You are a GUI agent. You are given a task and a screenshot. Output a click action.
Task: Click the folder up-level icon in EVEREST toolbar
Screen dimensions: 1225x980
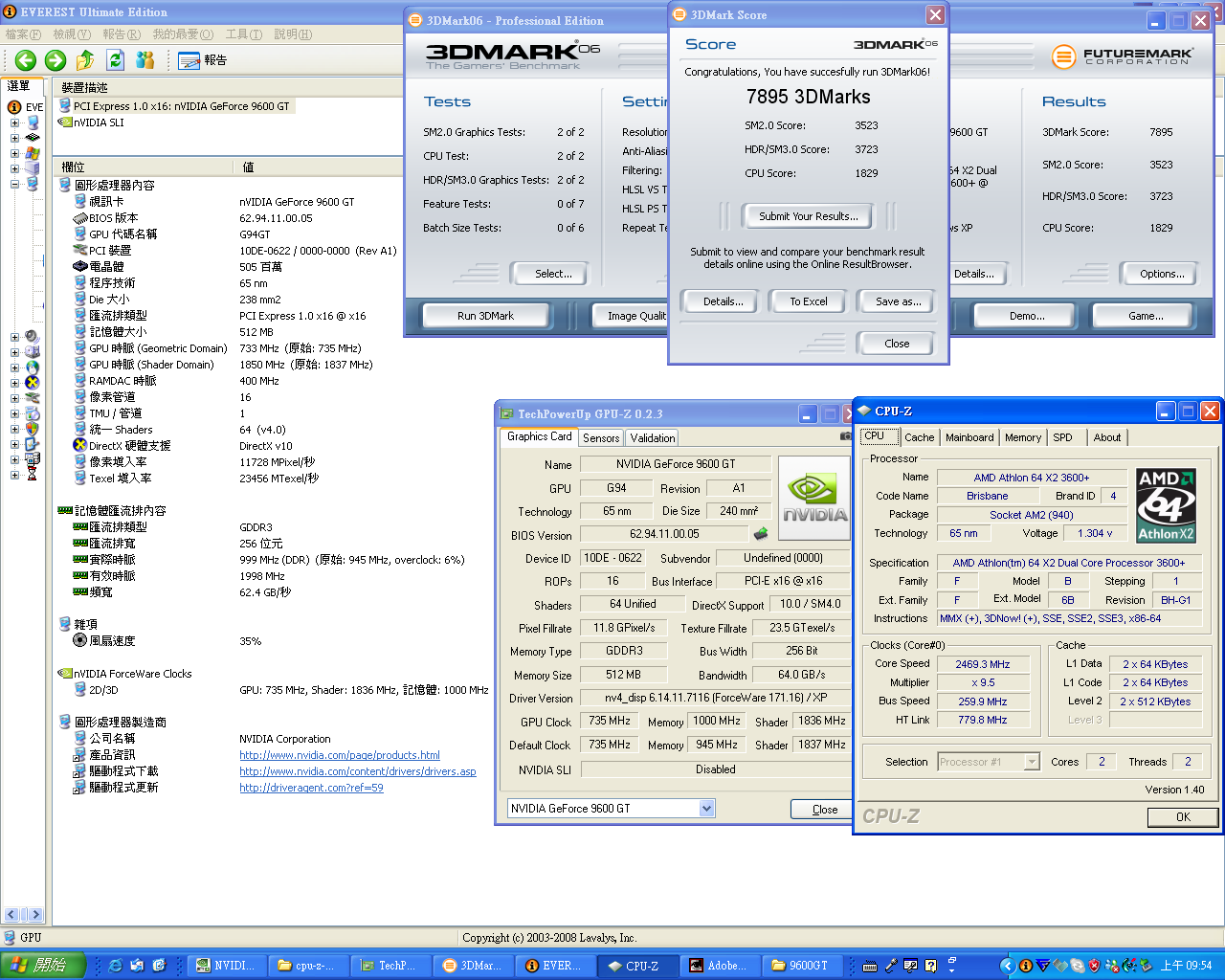click(85, 60)
